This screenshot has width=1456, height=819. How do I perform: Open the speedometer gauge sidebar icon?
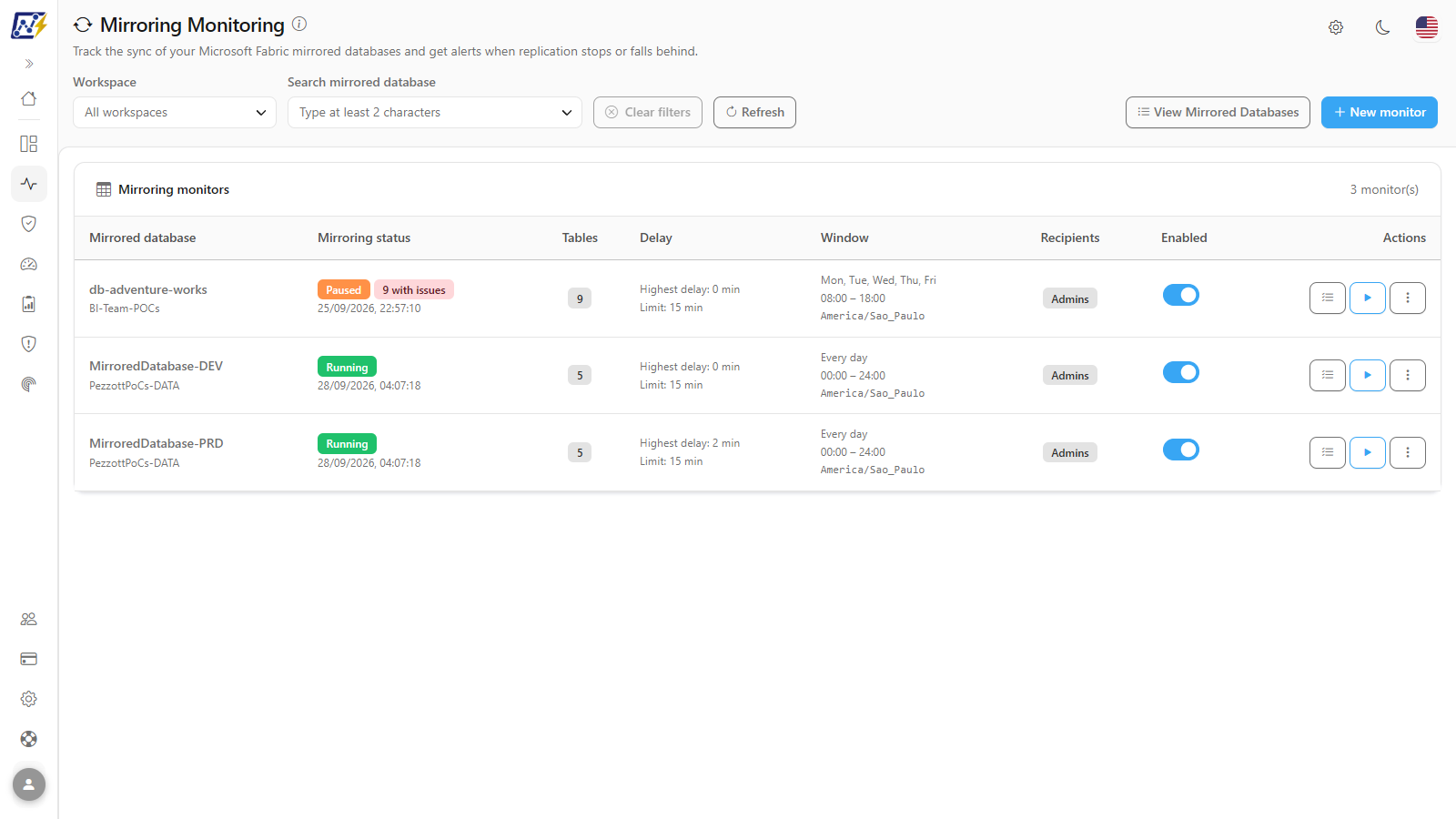(x=29, y=264)
